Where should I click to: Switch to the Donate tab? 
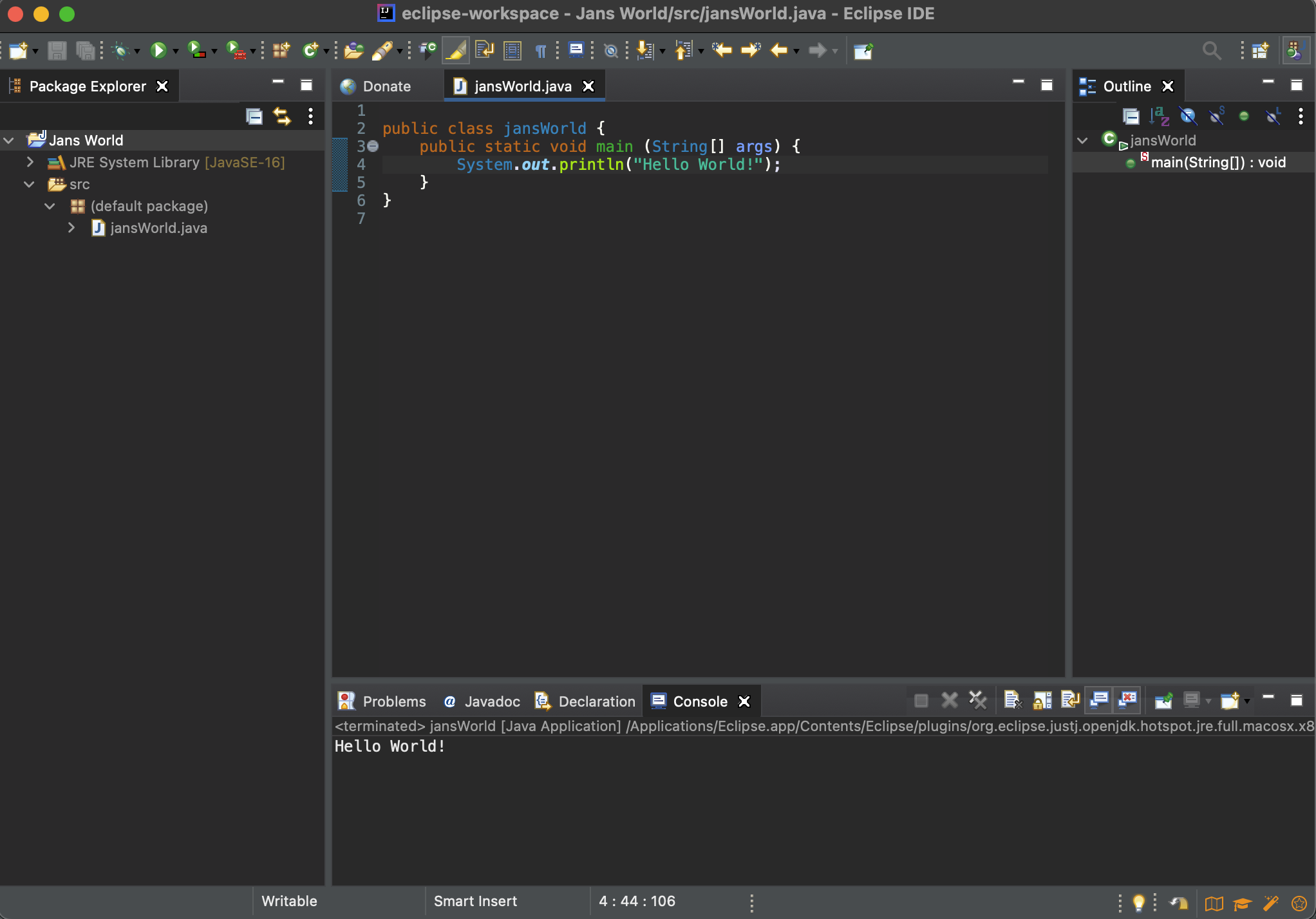point(386,86)
